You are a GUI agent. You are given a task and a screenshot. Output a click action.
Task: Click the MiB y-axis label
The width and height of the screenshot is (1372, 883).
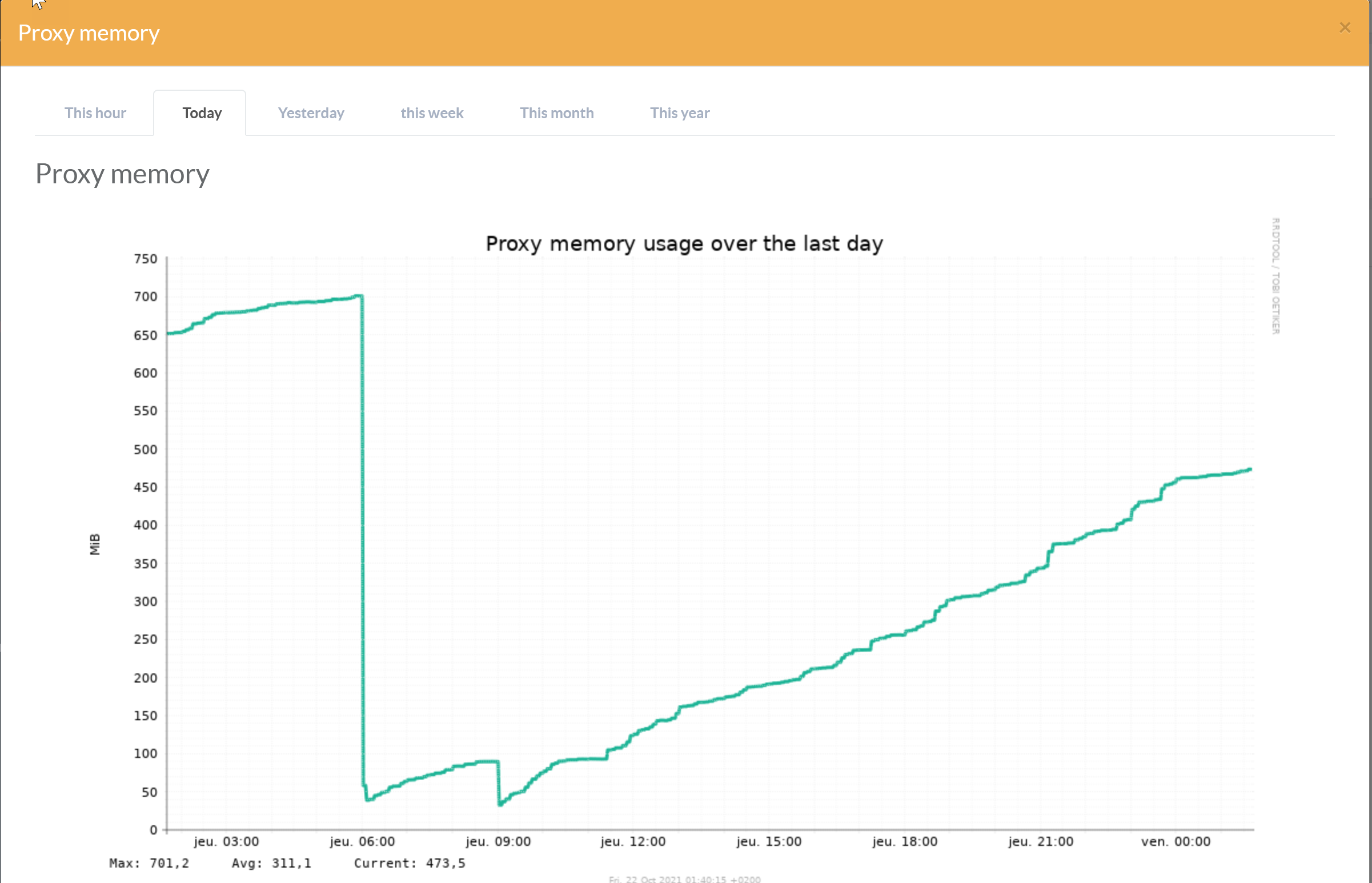(x=95, y=544)
